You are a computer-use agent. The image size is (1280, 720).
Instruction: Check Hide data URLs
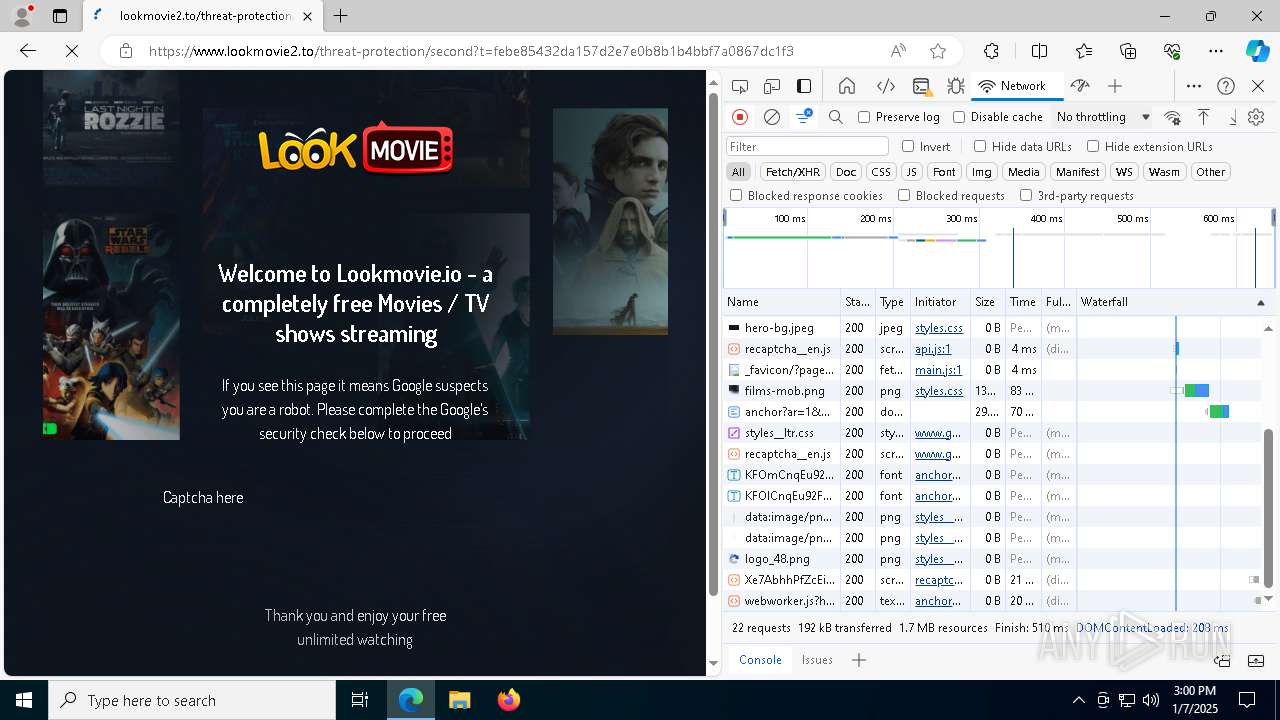pos(980,146)
